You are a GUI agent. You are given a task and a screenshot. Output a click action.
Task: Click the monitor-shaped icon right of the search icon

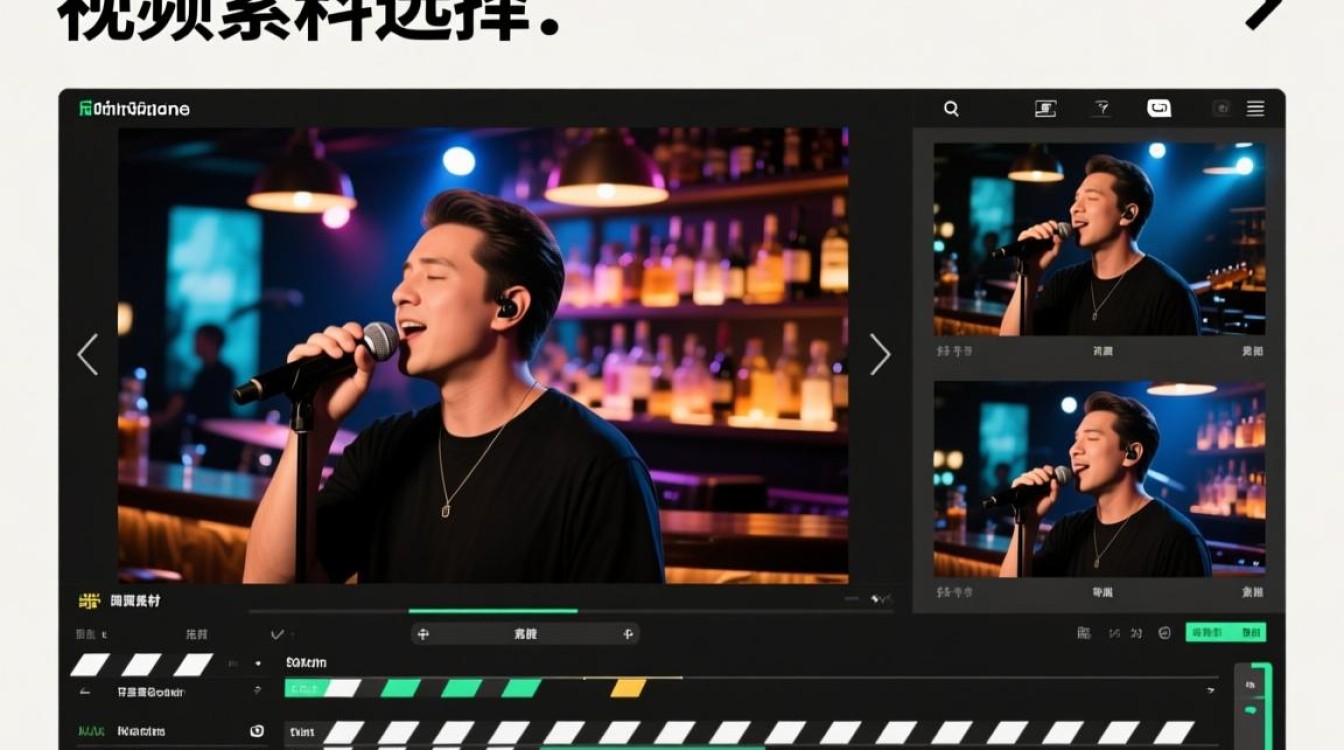tap(1045, 109)
